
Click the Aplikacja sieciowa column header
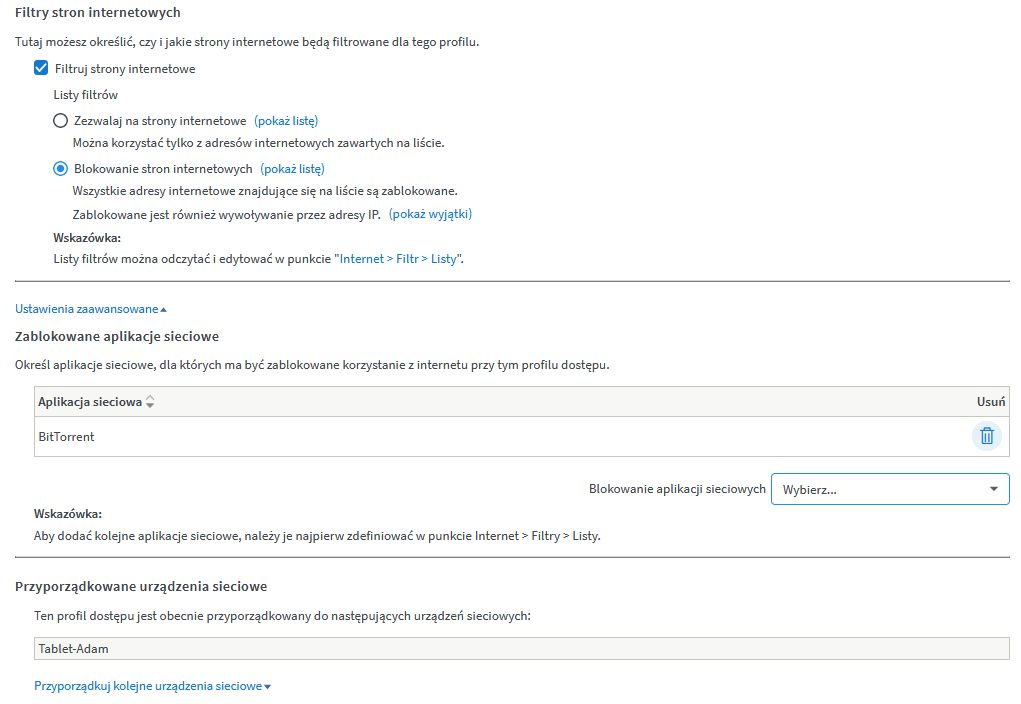click(89, 401)
